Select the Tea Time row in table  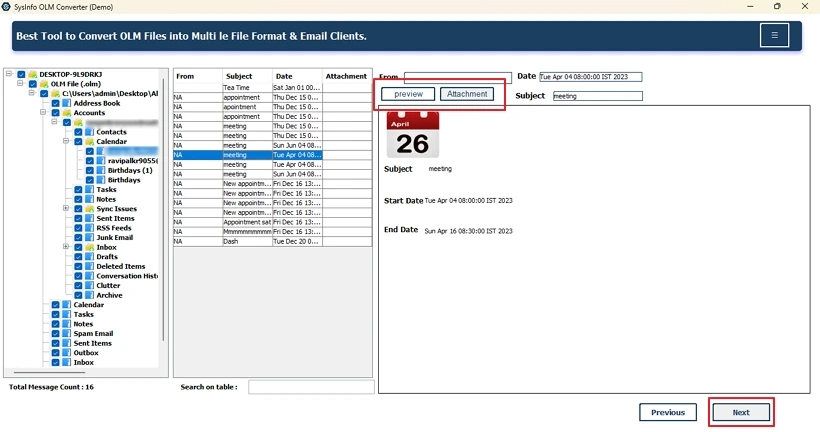click(272, 87)
